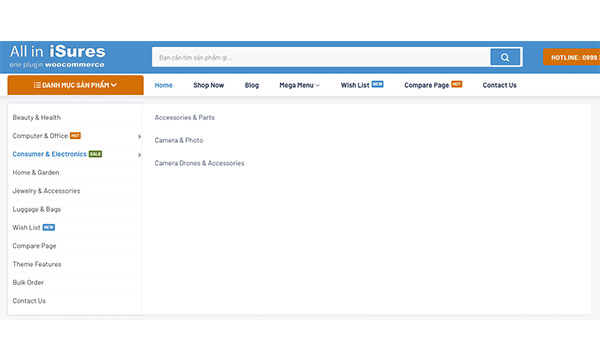The image size is (600, 360).
Task: Expand the Mega Menu chevron
Action: click(318, 85)
